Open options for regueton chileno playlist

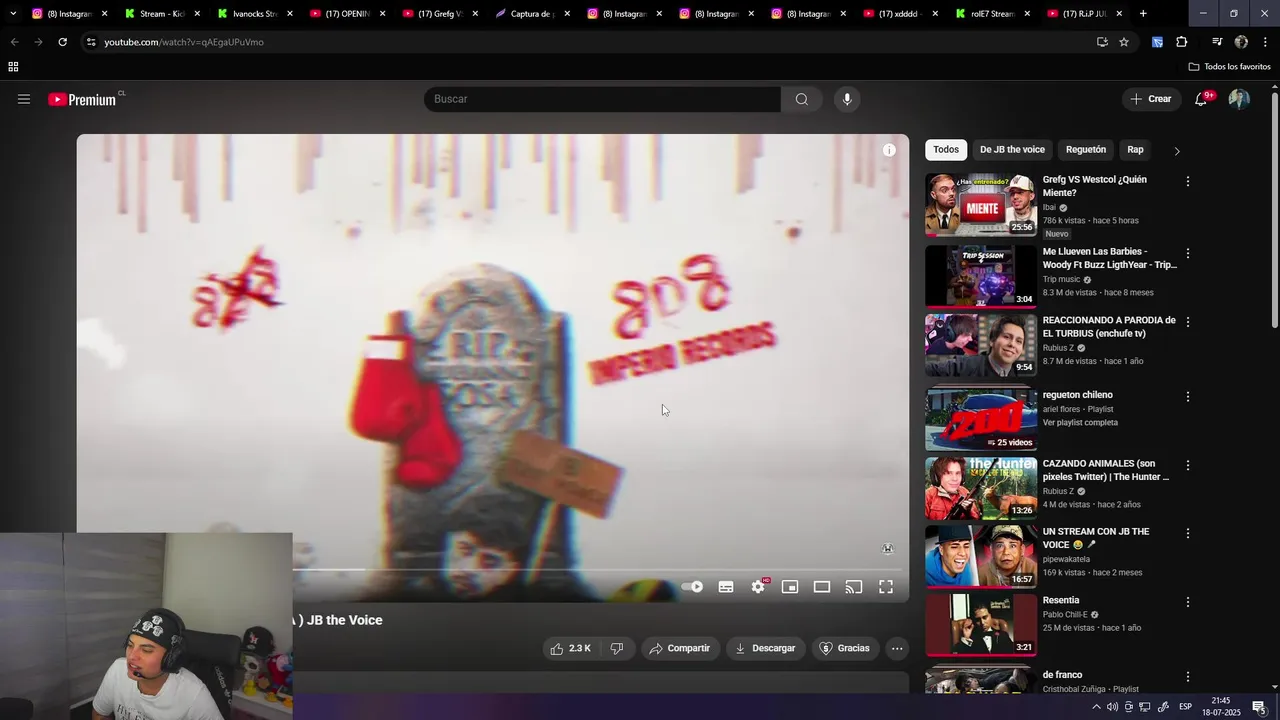pyautogui.click(x=1188, y=397)
